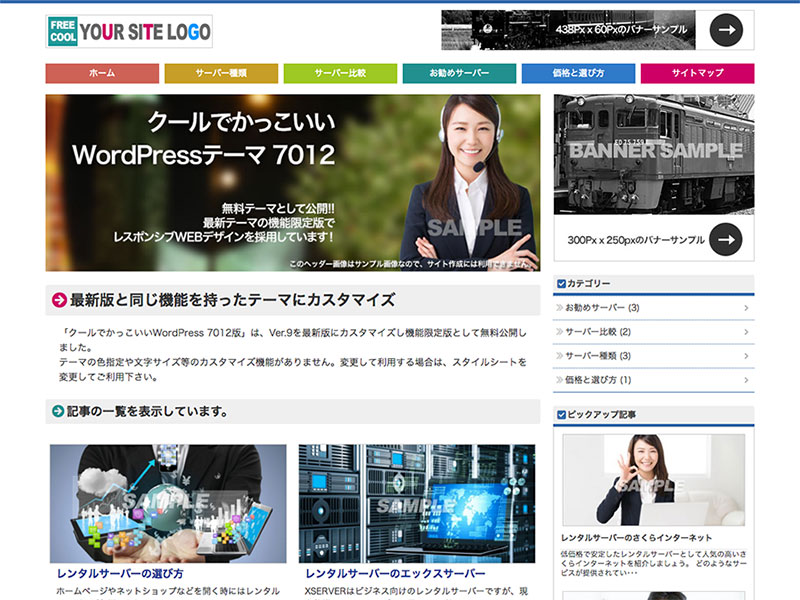Click the arrow icon on the top header banner
The image size is (800, 600).
(x=726, y=30)
